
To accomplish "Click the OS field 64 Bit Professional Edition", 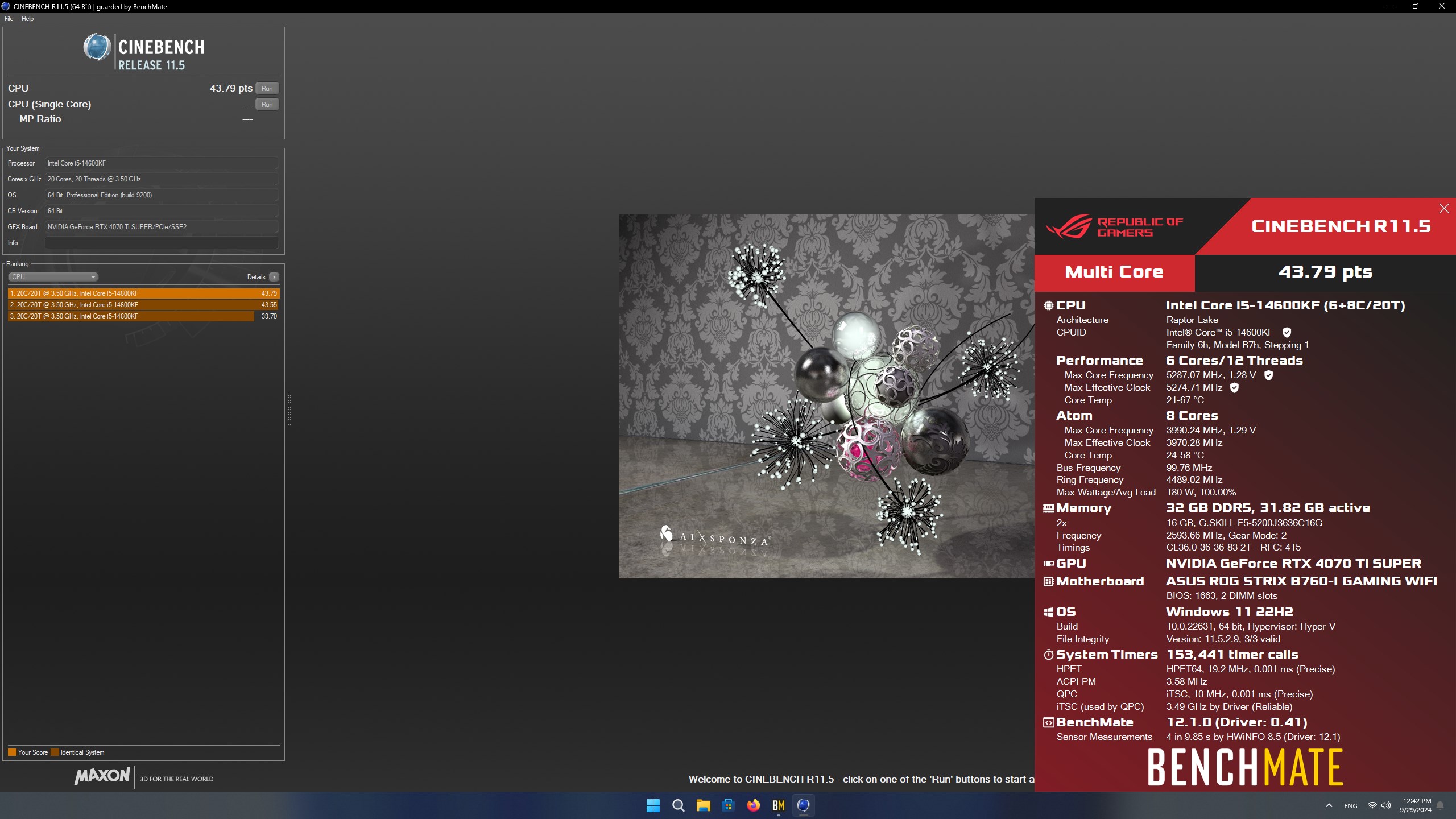I will pos(162,195).
